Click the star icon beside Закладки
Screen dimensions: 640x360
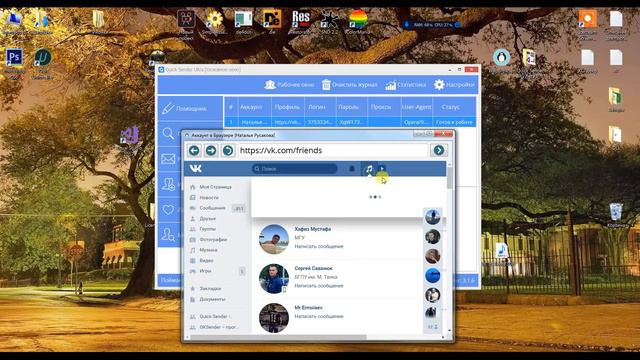[x=193, y=289]
